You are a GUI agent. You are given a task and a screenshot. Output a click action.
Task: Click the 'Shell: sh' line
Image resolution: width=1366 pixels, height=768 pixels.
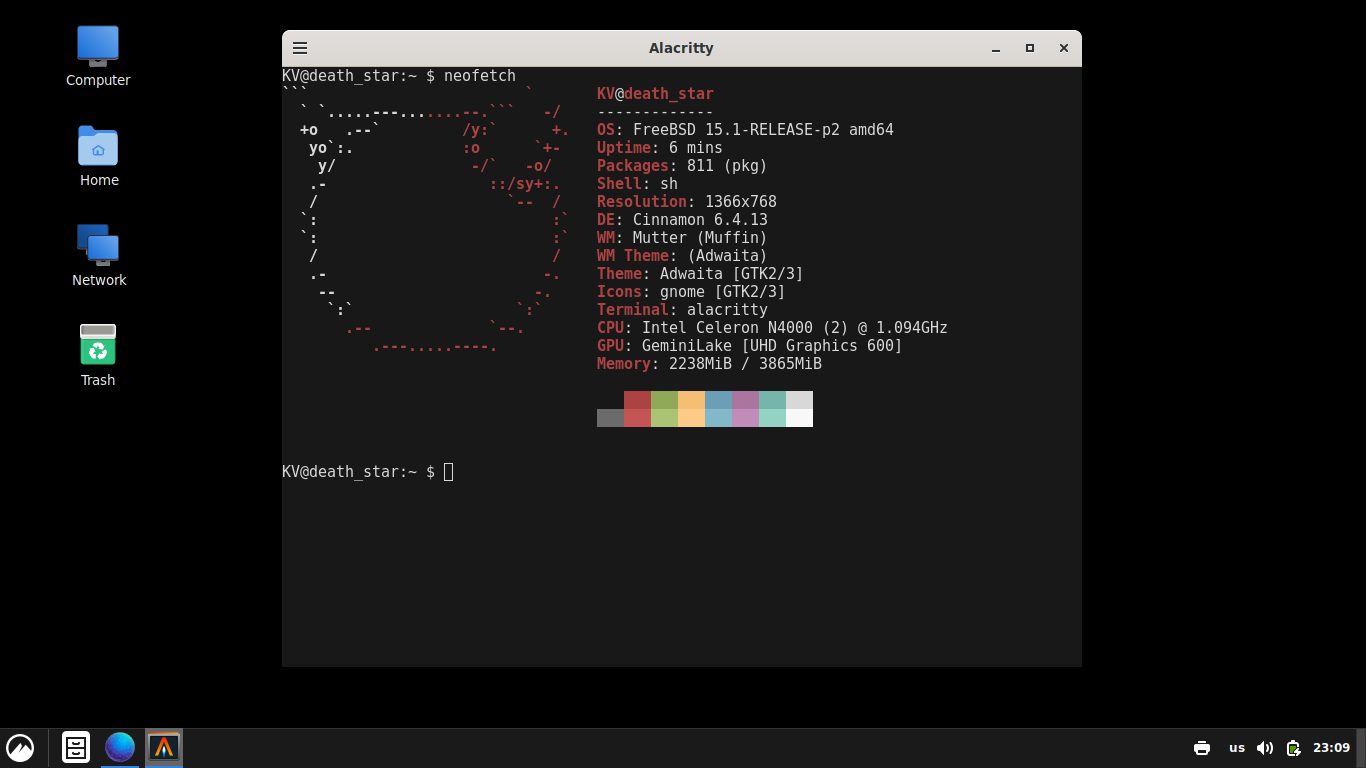click(637, 184)
